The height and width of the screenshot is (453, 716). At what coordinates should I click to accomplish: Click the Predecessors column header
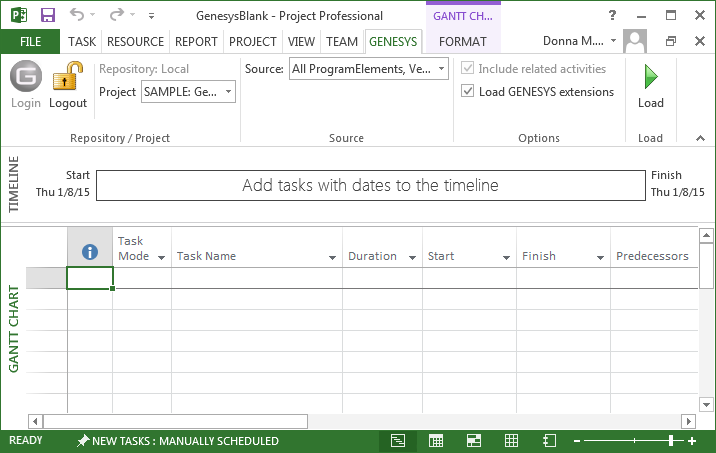(x=653, y=247)
